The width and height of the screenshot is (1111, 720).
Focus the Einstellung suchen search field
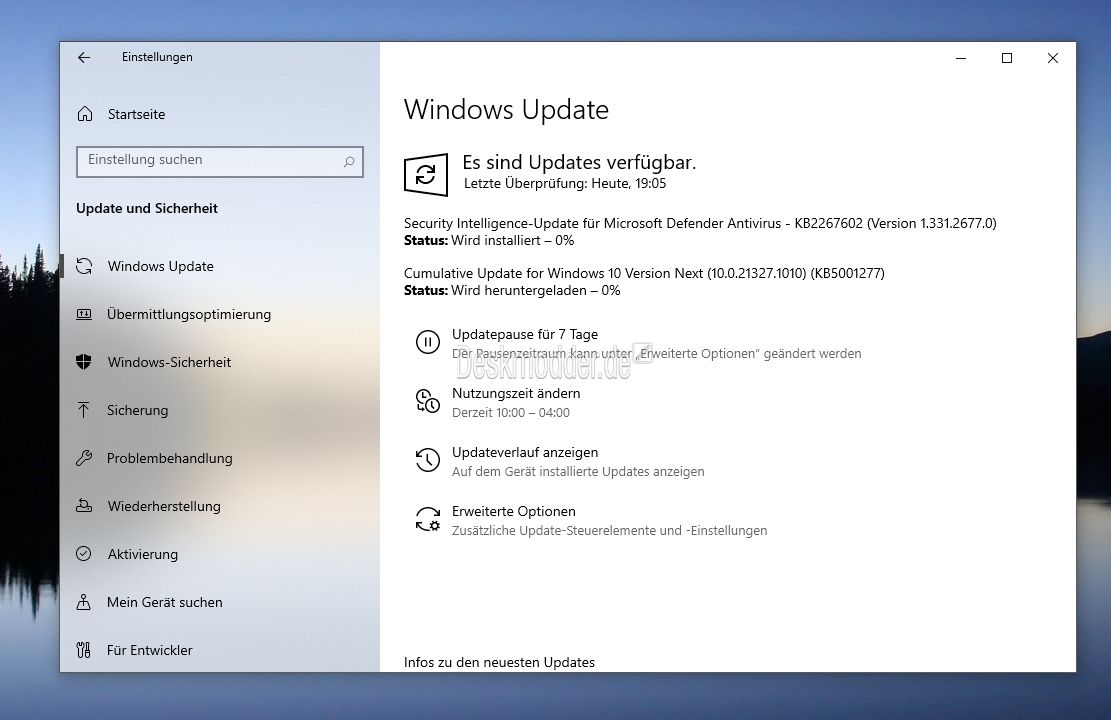[x=210, y=161]
